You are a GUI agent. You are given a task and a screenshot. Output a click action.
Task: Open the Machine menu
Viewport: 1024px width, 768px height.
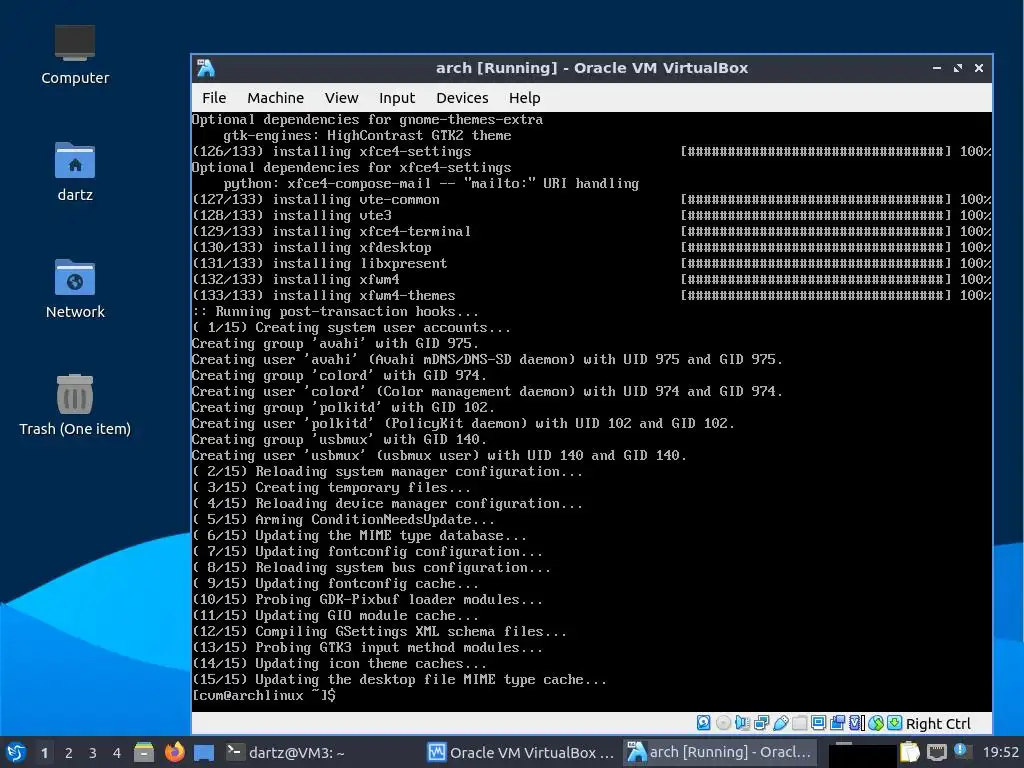(275, 98)
